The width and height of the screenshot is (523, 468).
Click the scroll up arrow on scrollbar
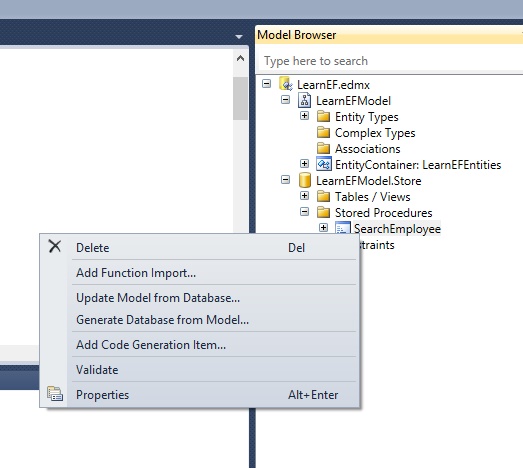240,59
